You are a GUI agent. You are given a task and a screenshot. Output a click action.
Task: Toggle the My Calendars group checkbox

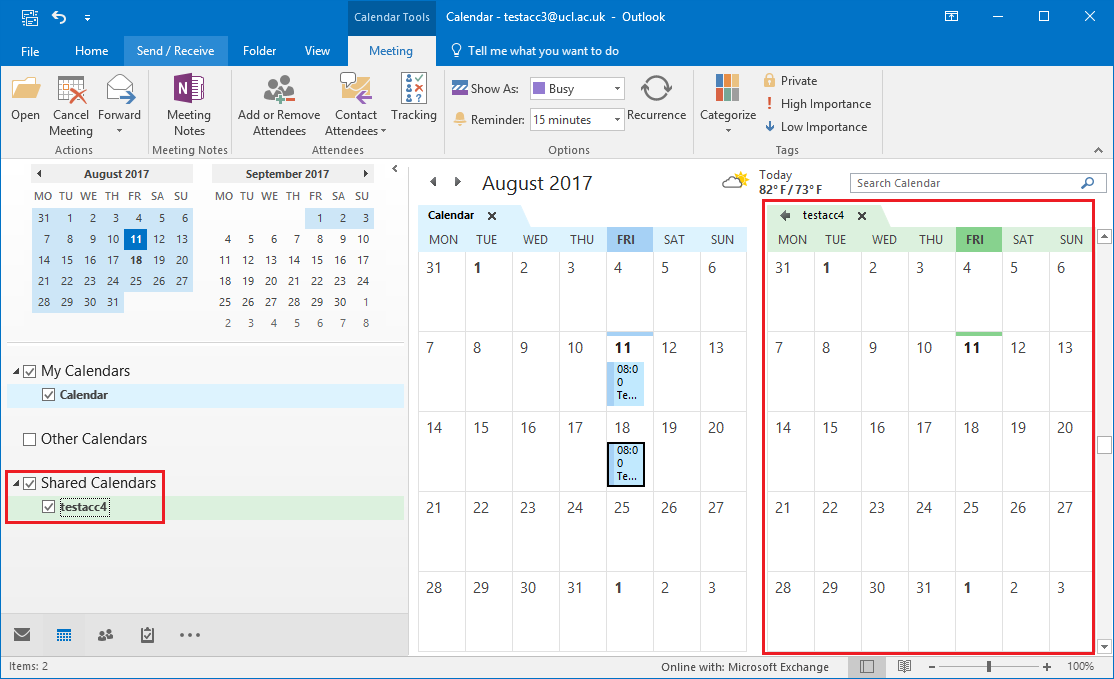29,371
